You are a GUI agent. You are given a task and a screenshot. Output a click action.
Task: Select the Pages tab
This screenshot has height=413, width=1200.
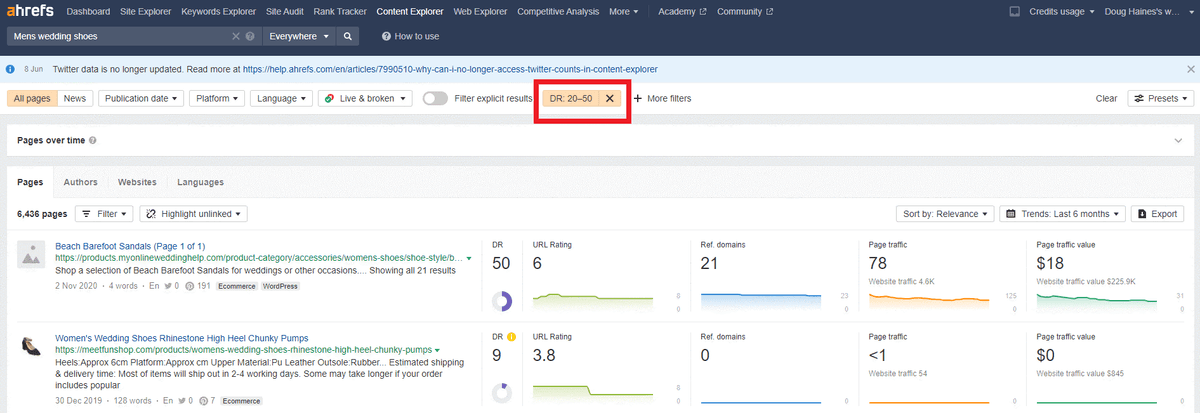30,182
